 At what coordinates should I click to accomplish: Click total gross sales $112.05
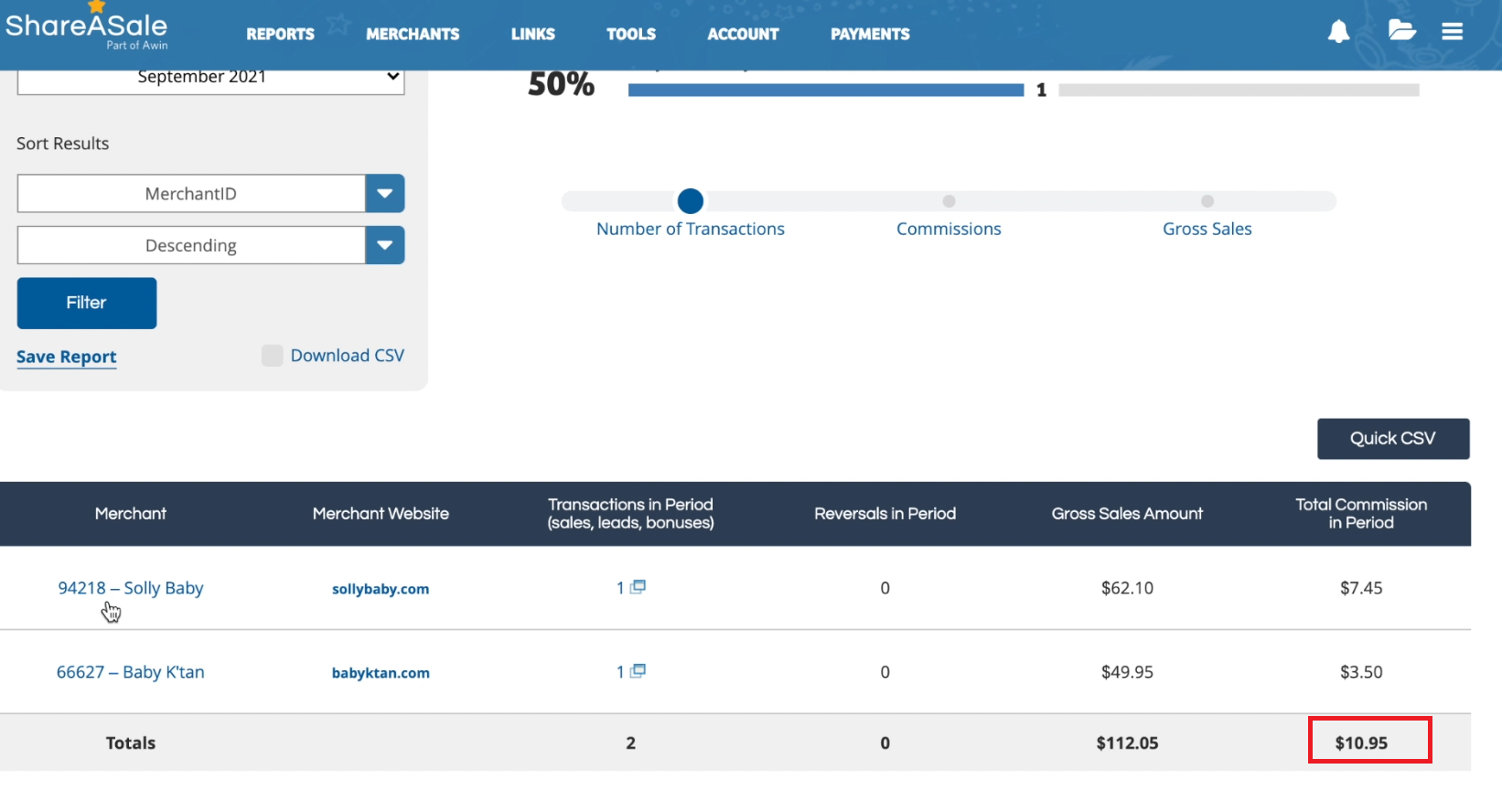click(1127, 743)
